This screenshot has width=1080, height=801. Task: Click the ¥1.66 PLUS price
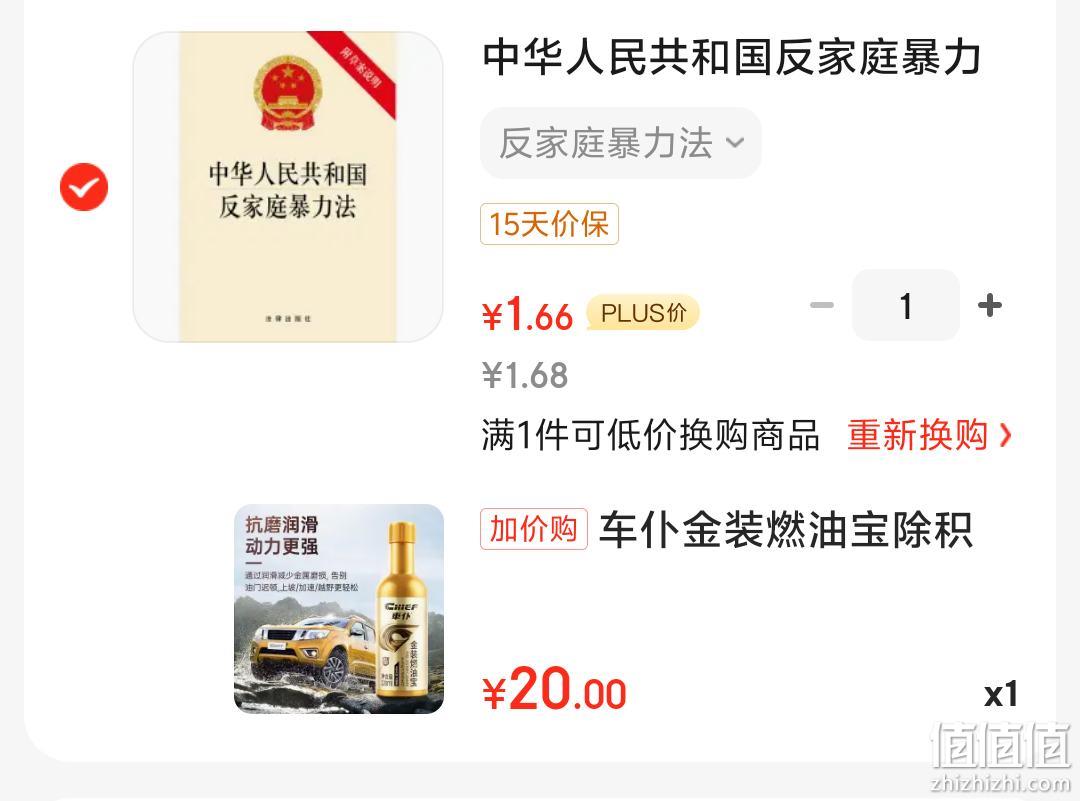click(x=528, y=315)
